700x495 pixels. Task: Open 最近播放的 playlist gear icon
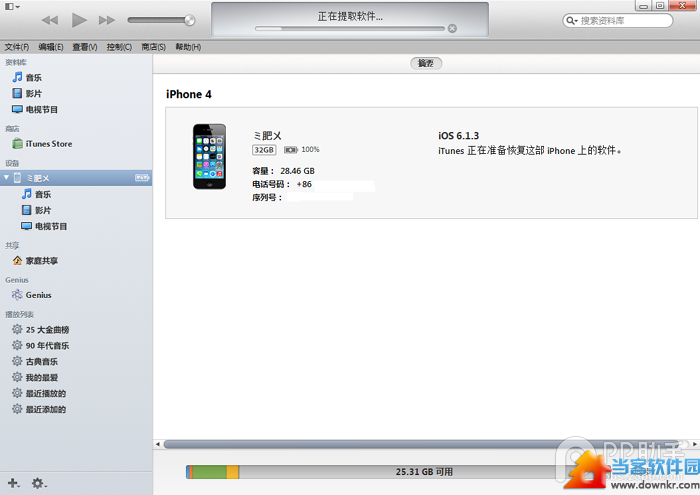(17, 393)
